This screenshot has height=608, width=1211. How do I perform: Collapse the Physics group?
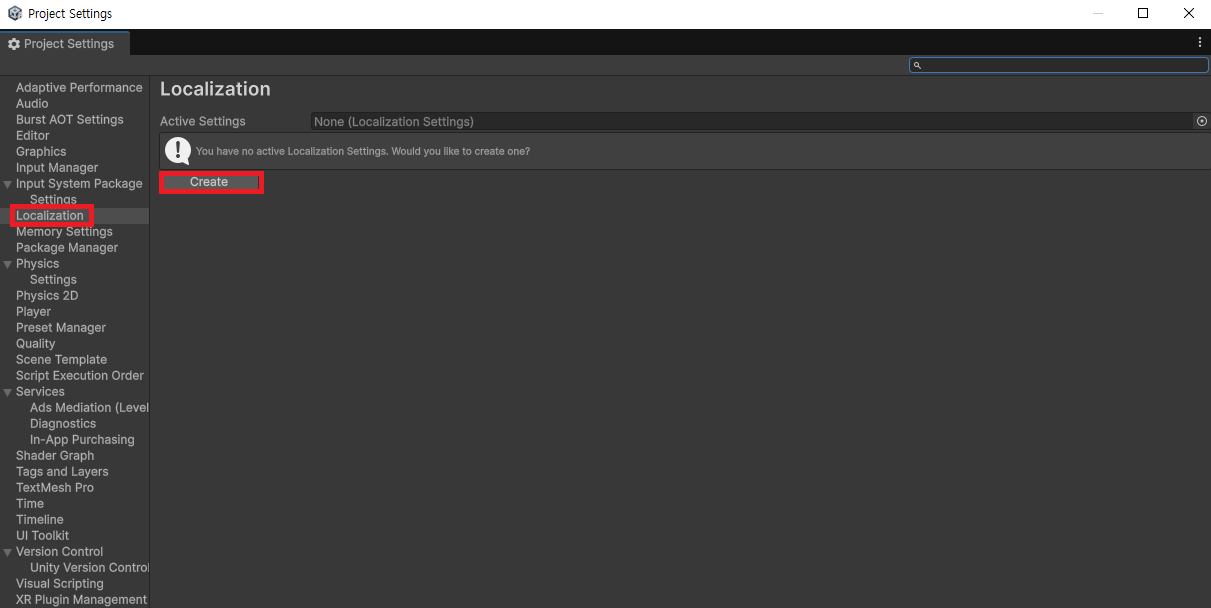8,264
